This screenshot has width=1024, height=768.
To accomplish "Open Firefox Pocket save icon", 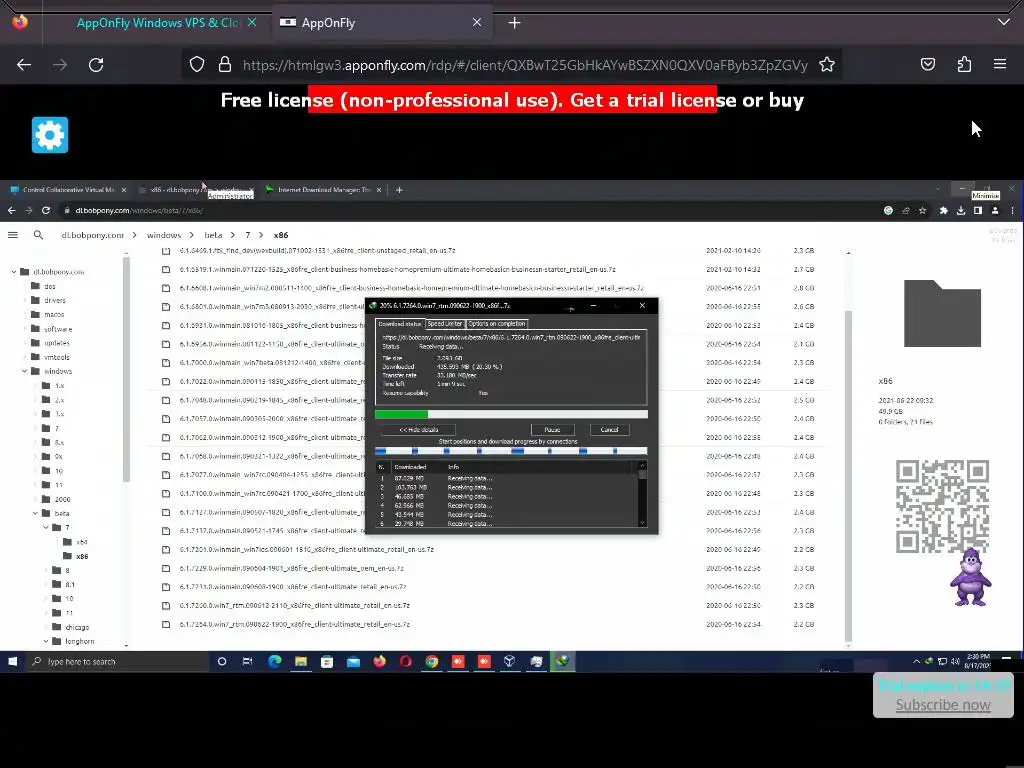I will (927, 64).
